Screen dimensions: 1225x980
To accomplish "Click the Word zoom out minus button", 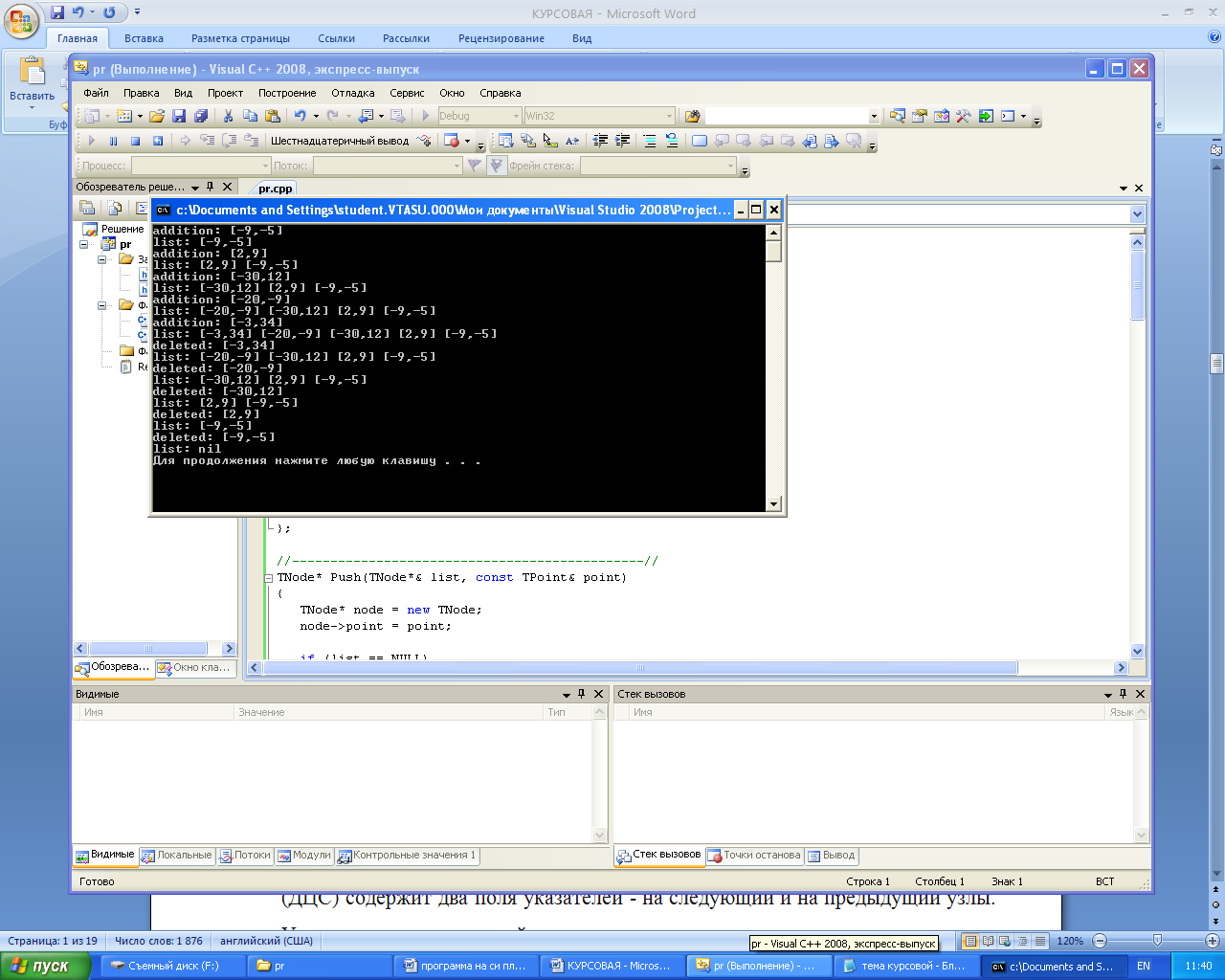I will click(x=1100, y=941).
